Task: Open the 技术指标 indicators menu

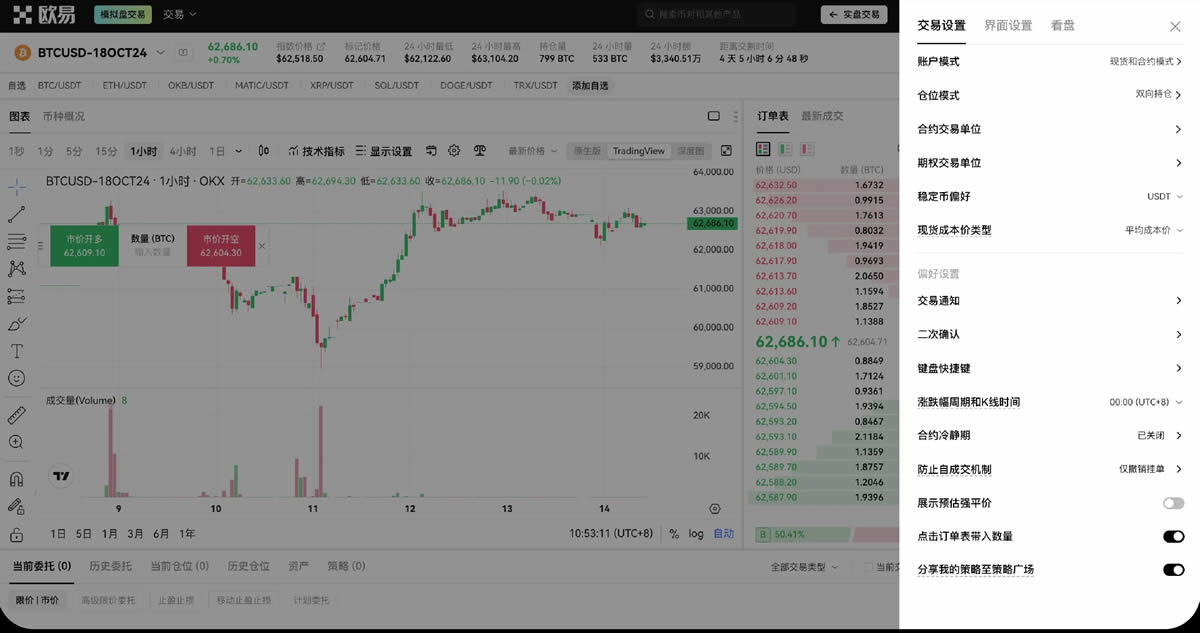Action: coord(316,151)
